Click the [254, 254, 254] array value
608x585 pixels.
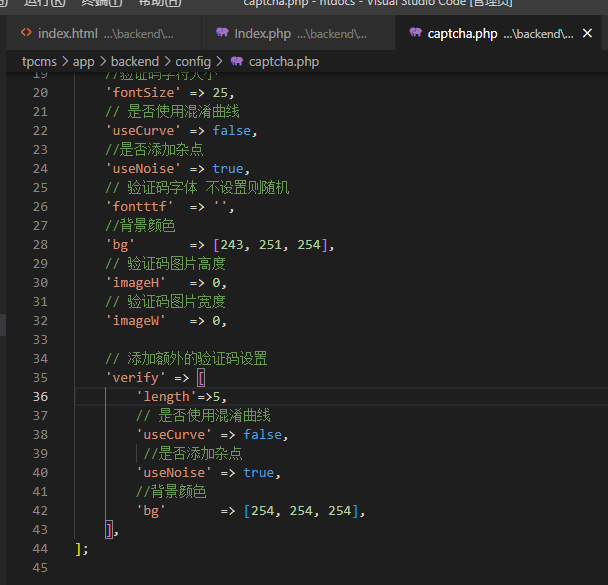(301, 511)
